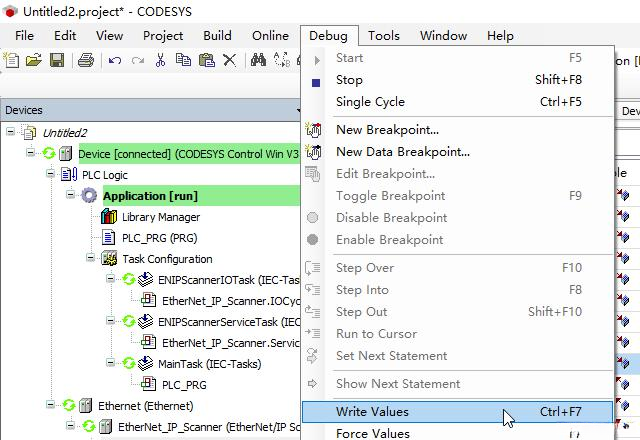
Task: Open the File menu
Action: point(24,36)
